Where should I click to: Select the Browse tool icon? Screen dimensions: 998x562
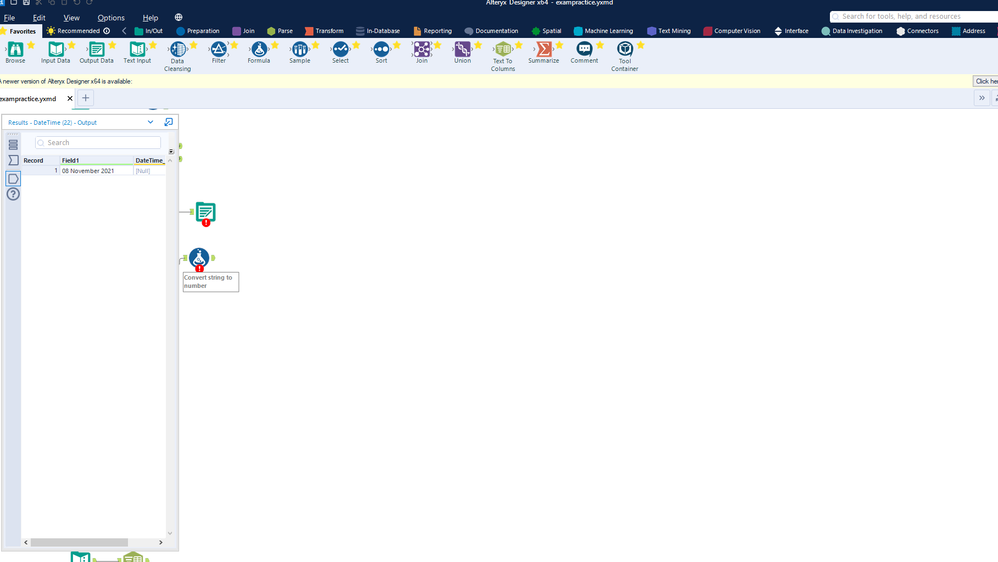click(x=15, y=50)
